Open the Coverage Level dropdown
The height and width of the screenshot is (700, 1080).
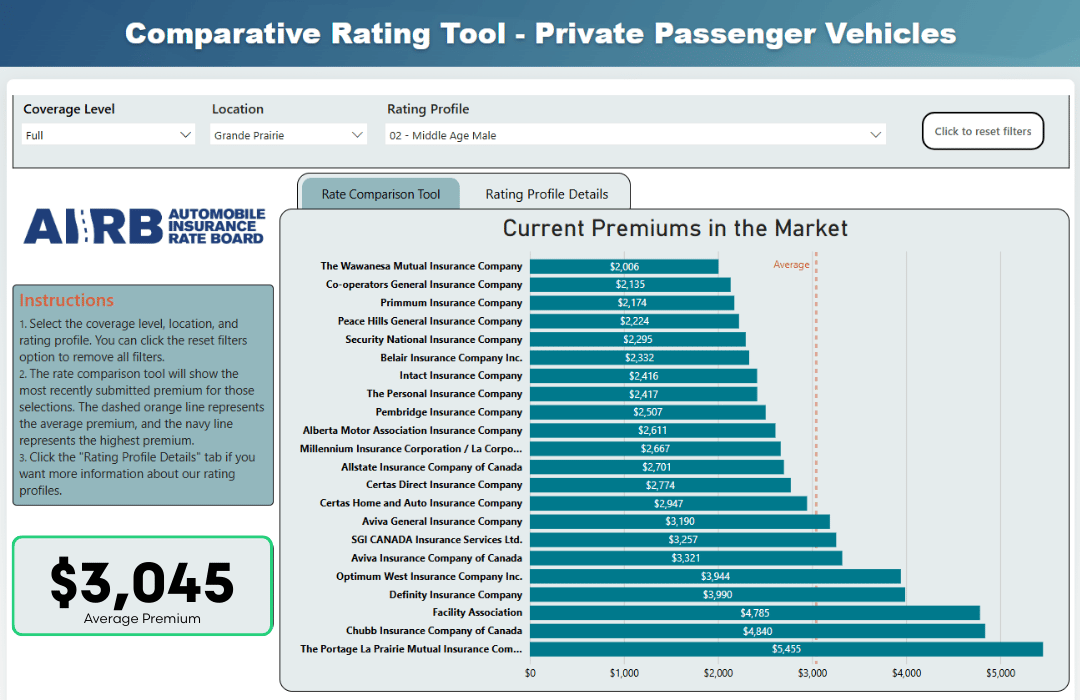[108, 133]
